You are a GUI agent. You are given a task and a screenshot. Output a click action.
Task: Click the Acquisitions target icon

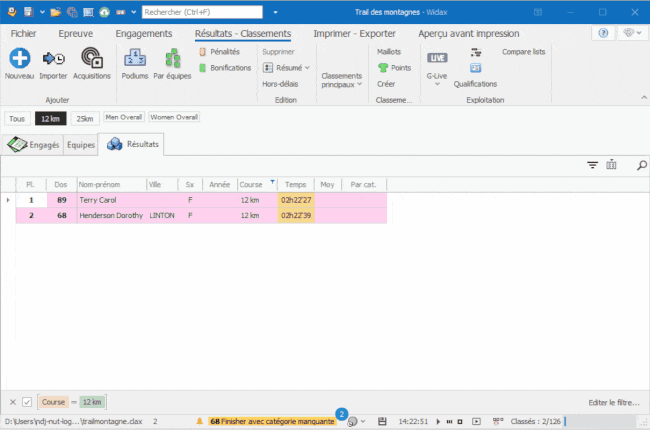[92, 59]
